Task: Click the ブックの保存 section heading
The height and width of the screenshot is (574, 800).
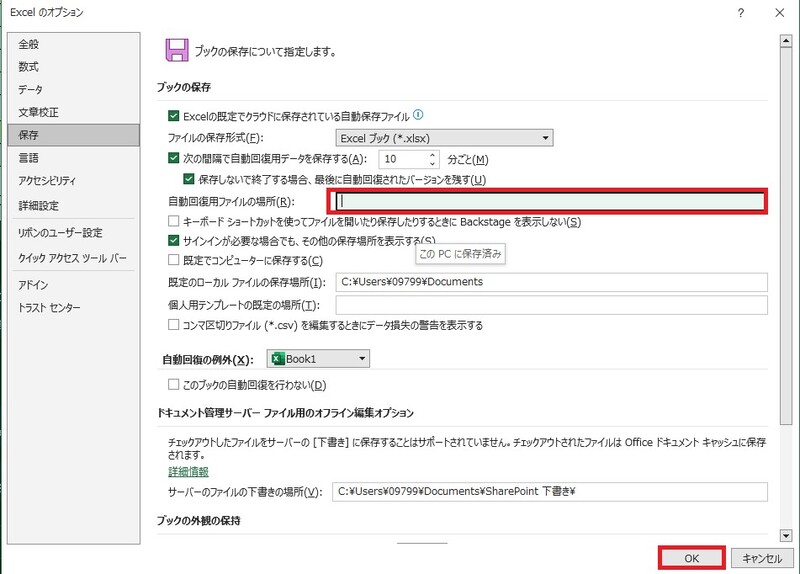Action: [x=184, y=87]
